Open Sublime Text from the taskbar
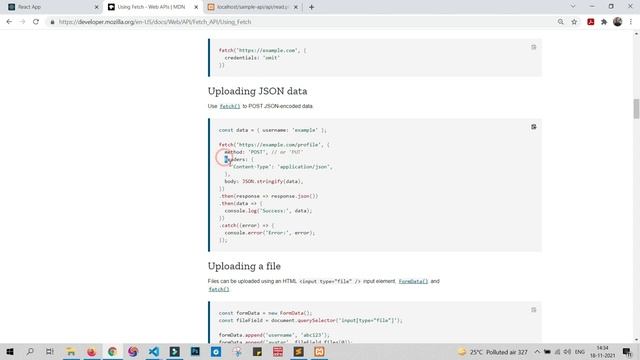The height and width of the screenshot is (360, 640). (x=299, y=351)
